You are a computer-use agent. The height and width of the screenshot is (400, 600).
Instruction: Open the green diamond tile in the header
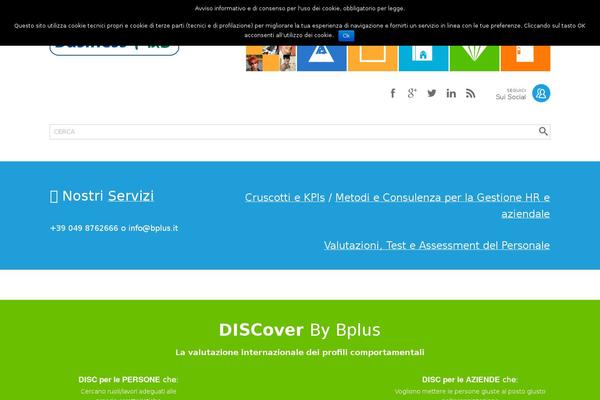click(x=474, y=58)
